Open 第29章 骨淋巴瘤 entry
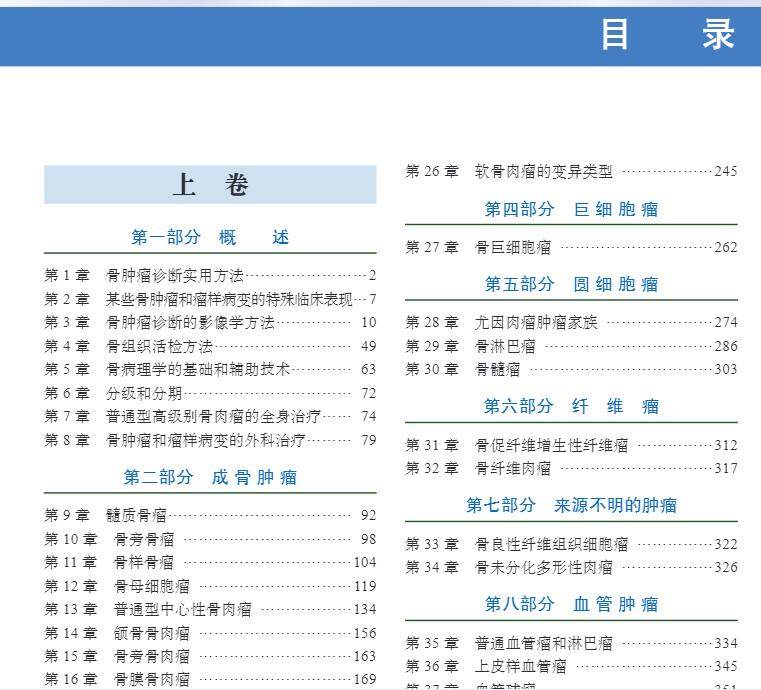The height and width of the screenshot is (690, 761). [x=571, y=346]
